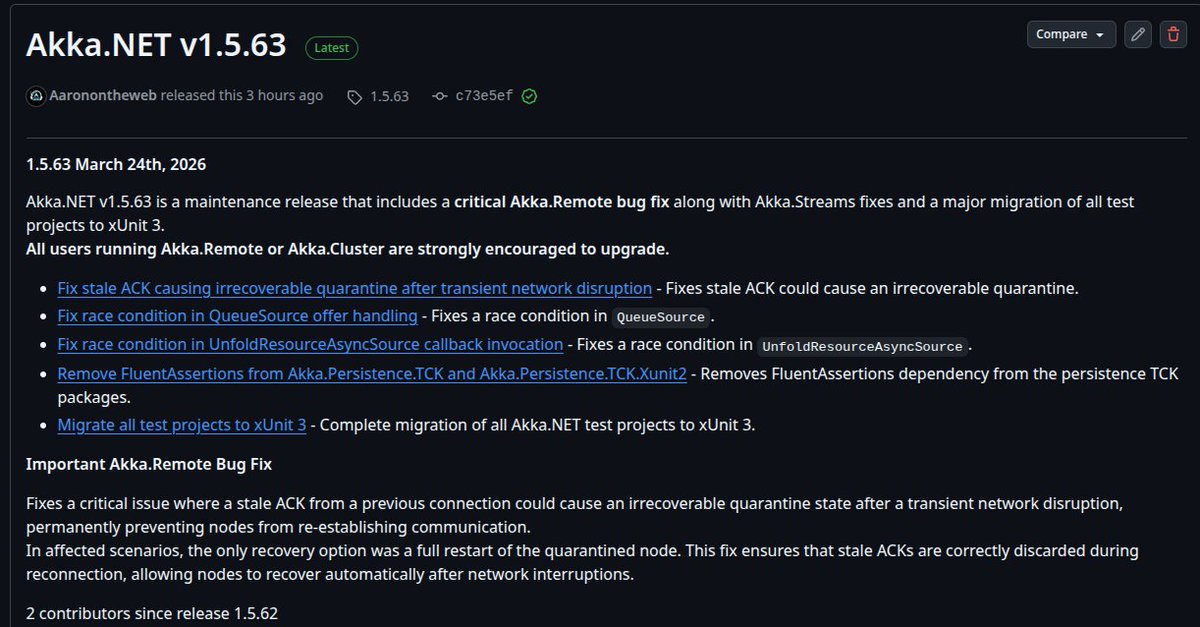Click the Latest release badge
1200x627 pixels.
(x=332, y=47)
